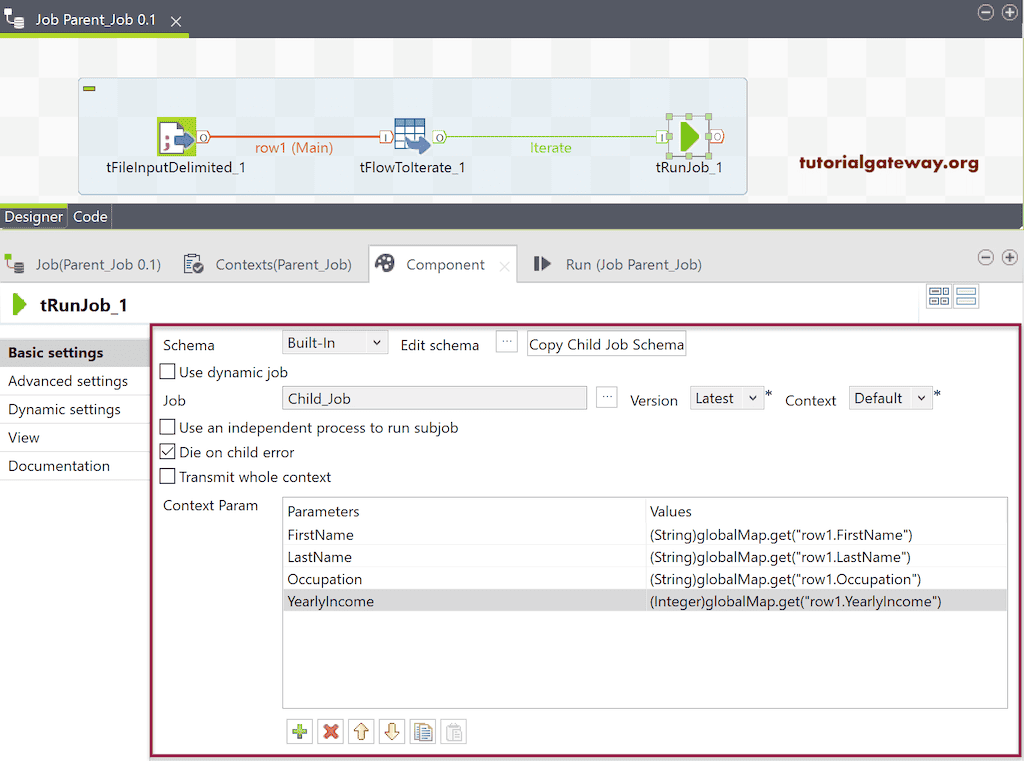Open Advanced settings section
The height and width of the screenshot is (761, 1024).
coord(74,381)
